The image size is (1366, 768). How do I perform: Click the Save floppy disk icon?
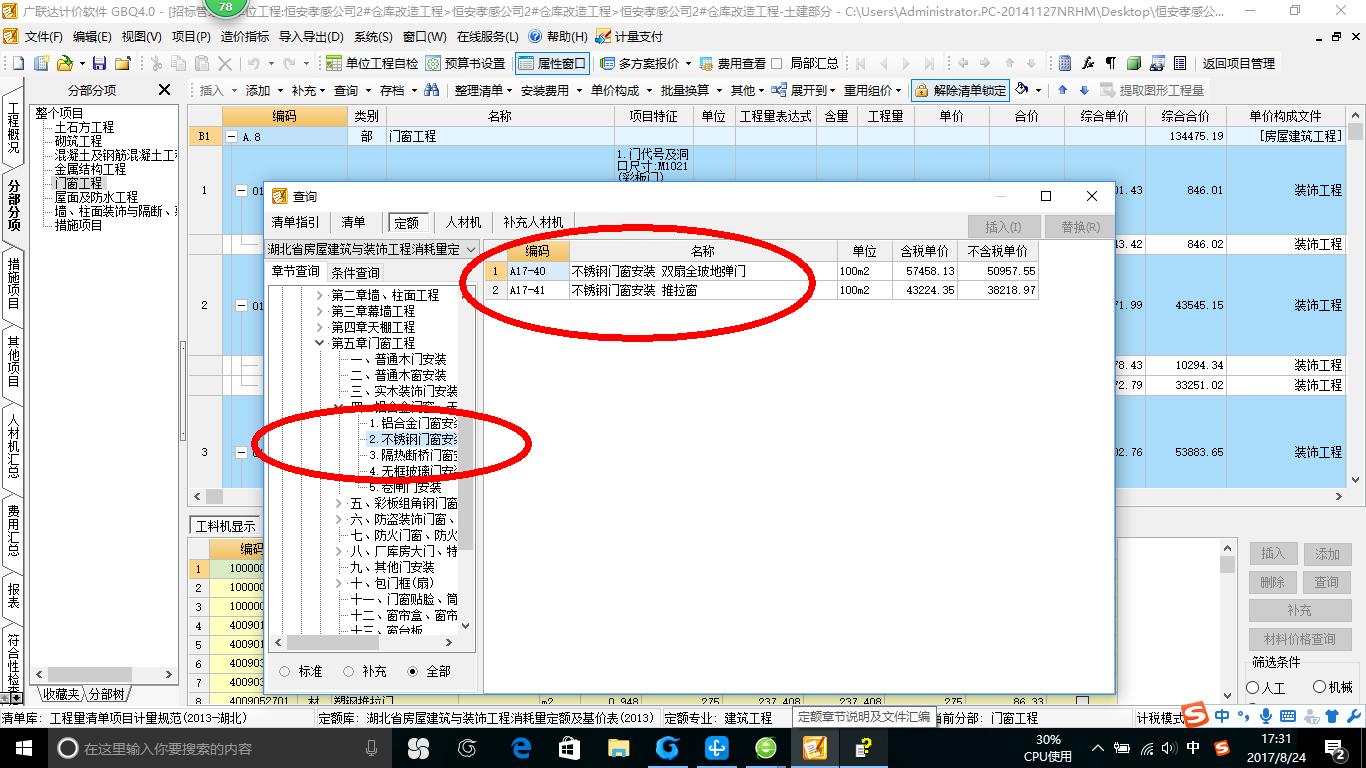click(100, 63)
